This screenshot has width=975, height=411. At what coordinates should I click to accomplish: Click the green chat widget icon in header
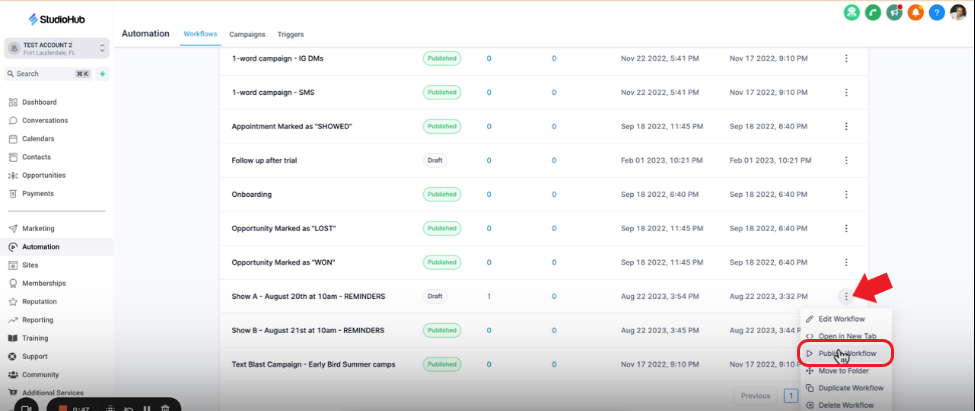coord(851,12)
